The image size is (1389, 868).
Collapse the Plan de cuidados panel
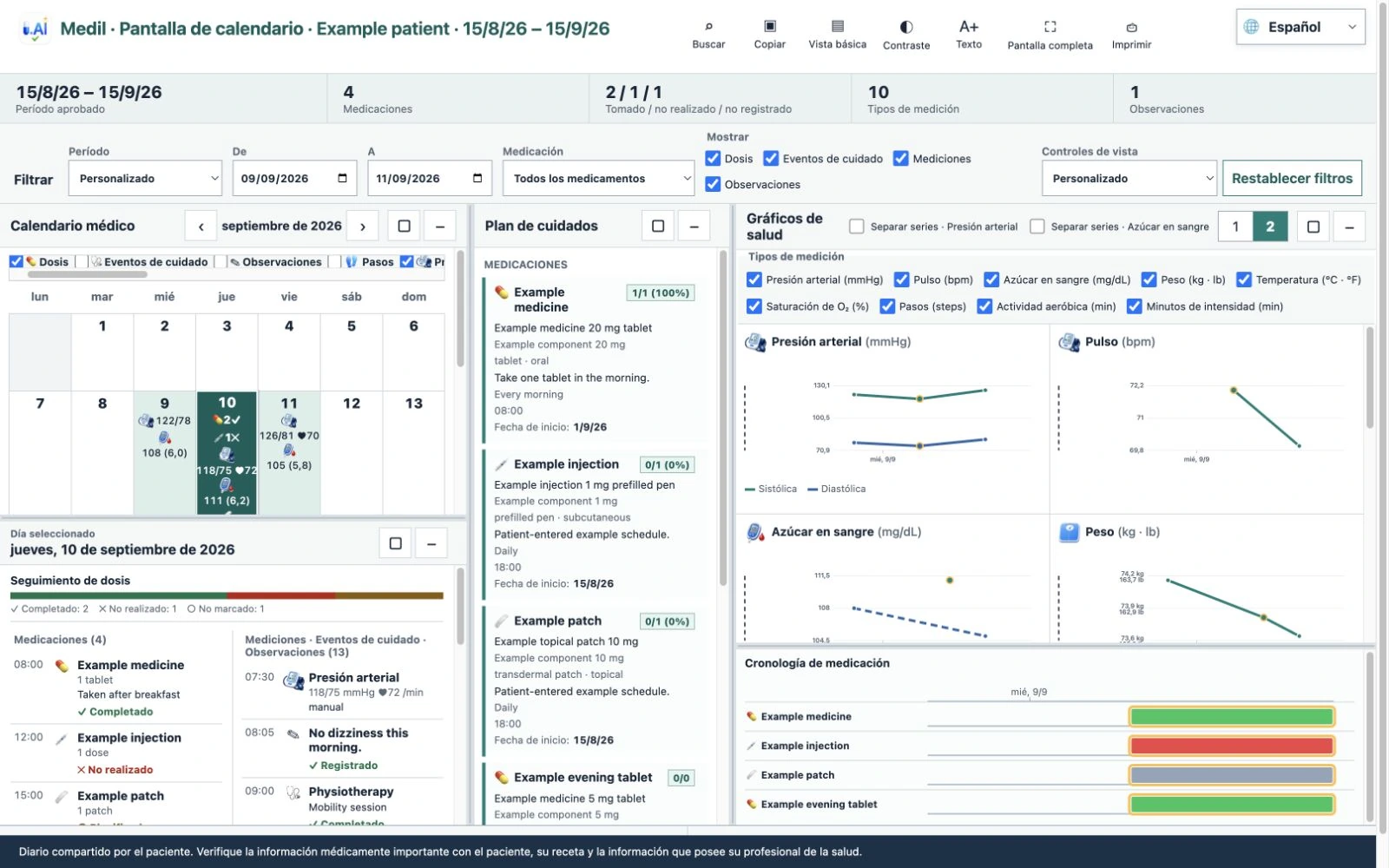click(x=694, y=227)
